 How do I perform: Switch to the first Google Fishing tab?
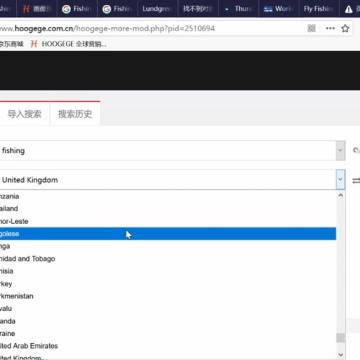pyautogui.click(x=77, y=9)
